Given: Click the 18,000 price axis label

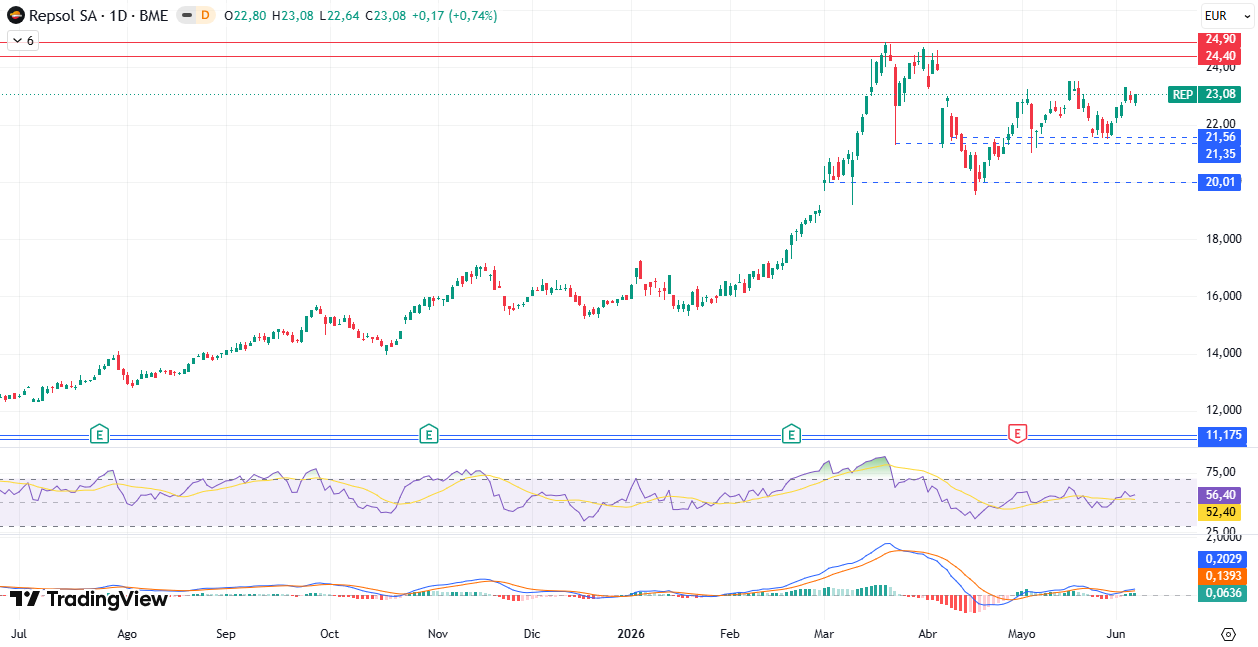Looking at the screenshot, I should (1225, 239).
